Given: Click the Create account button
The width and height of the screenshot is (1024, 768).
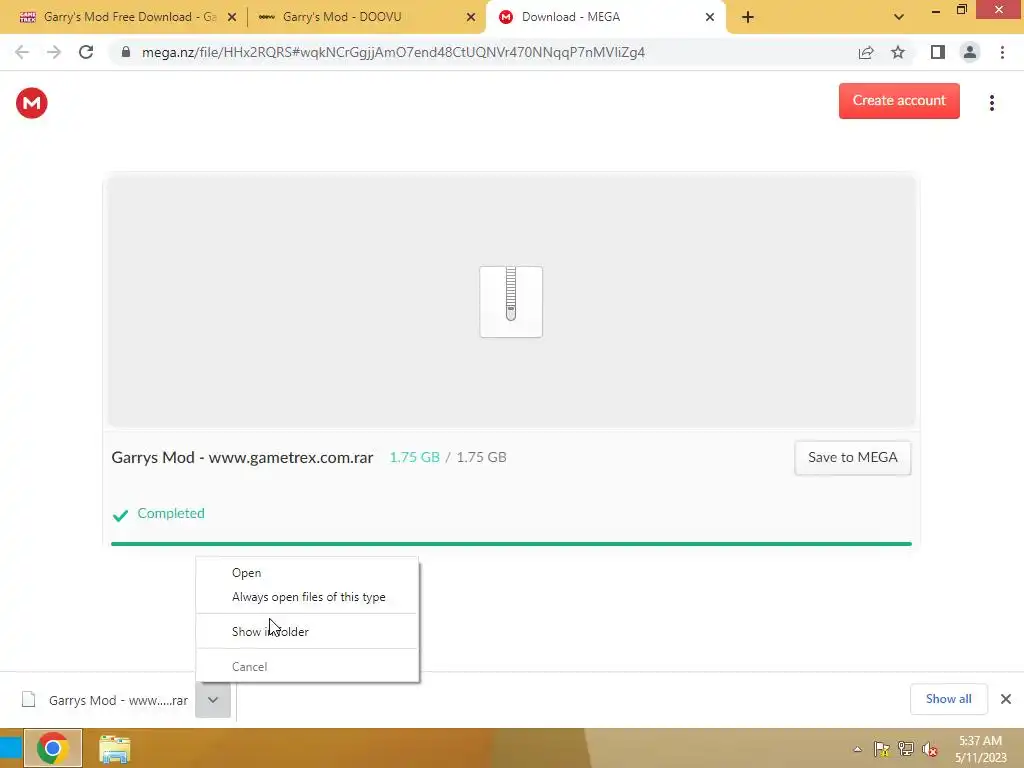Looking at the screenshot, I should [x=899, y=101].
